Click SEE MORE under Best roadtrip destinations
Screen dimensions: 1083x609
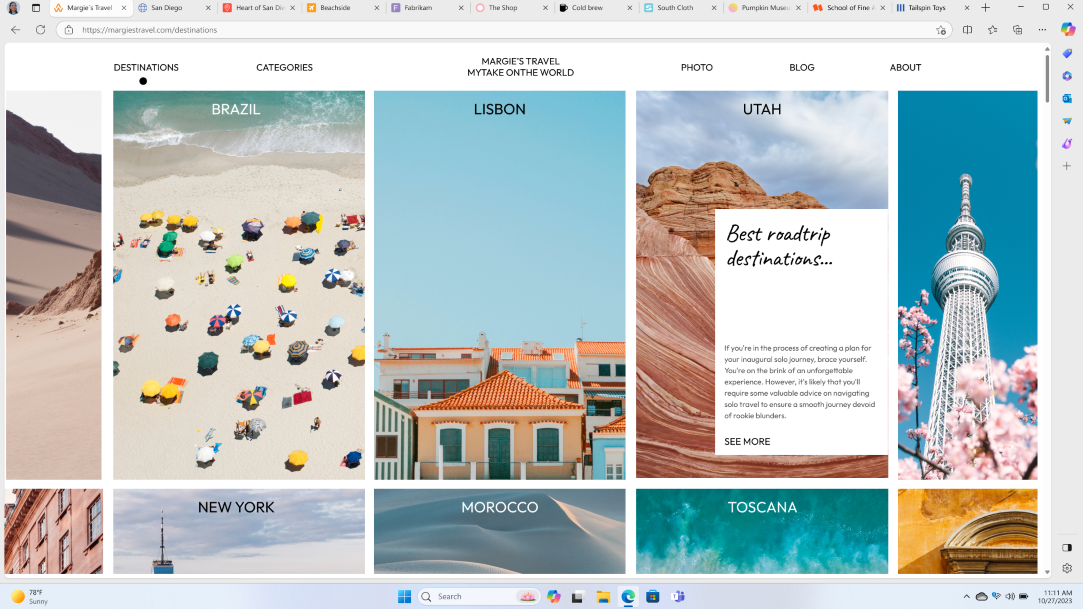tap(746, 441)
